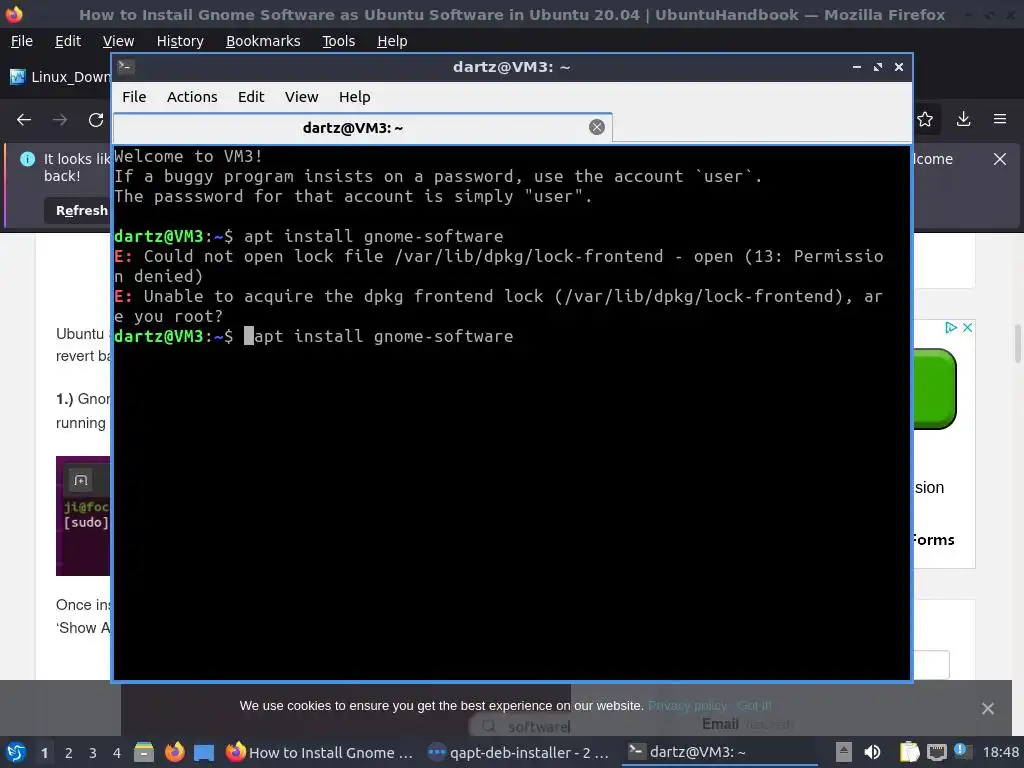Open update notifier tray icon
This screenshot has width=1024, height=768.
961,751
